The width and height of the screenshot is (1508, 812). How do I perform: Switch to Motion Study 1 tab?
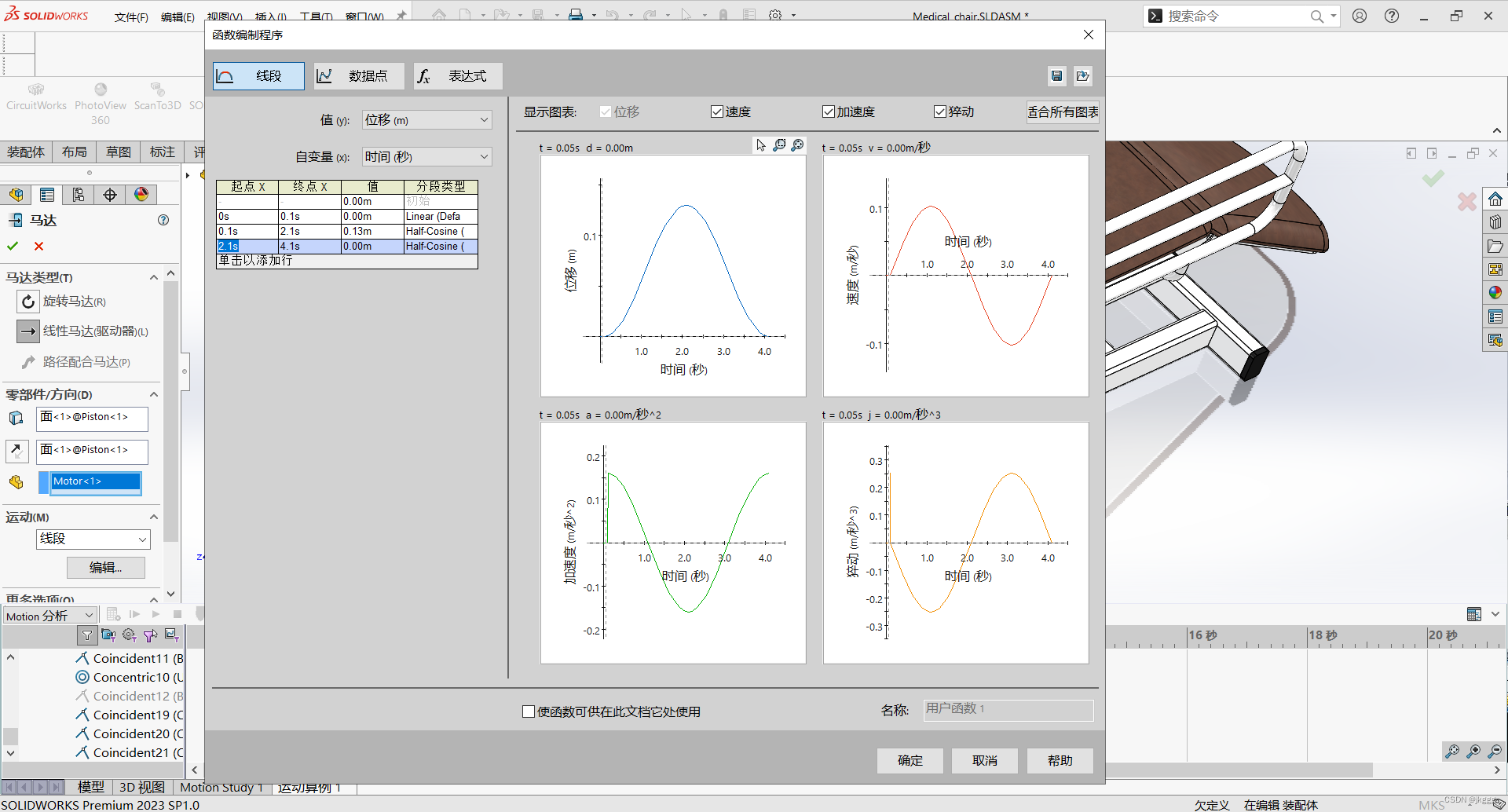click(221, 787)
